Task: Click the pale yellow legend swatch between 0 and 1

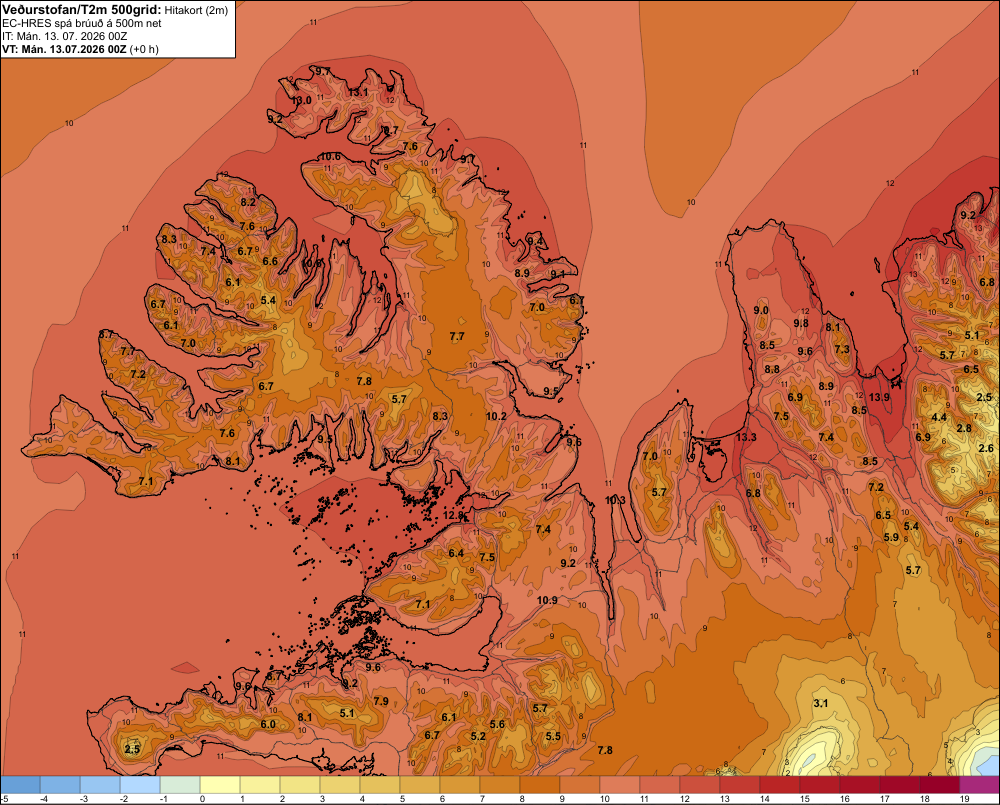Action: tap(220, 784)
